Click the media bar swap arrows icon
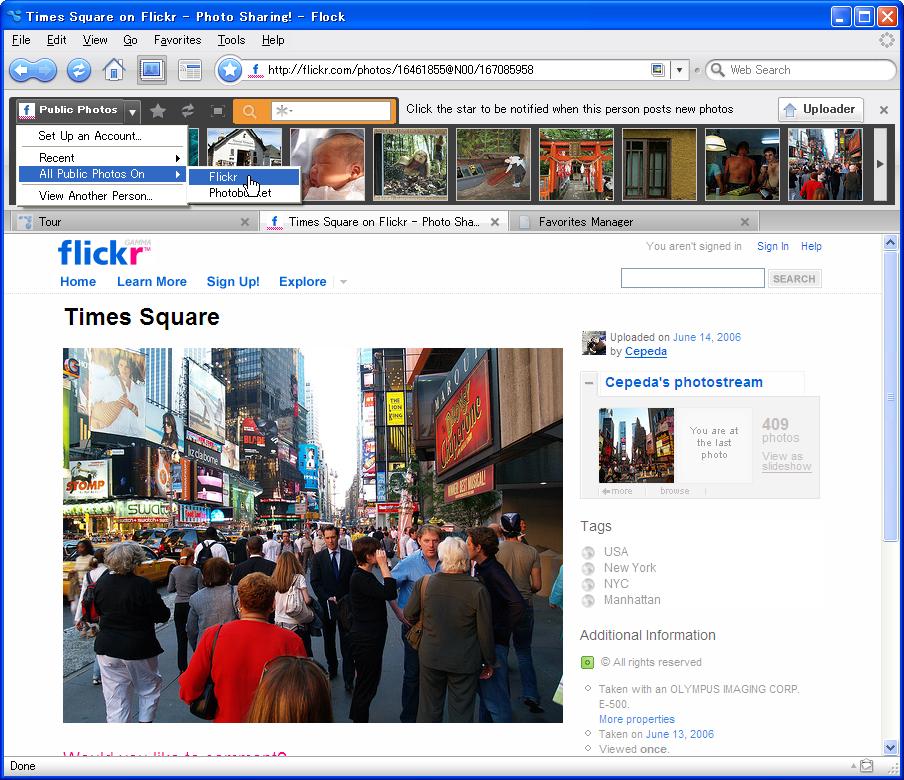Screen dimensions: 904x780 187,110
